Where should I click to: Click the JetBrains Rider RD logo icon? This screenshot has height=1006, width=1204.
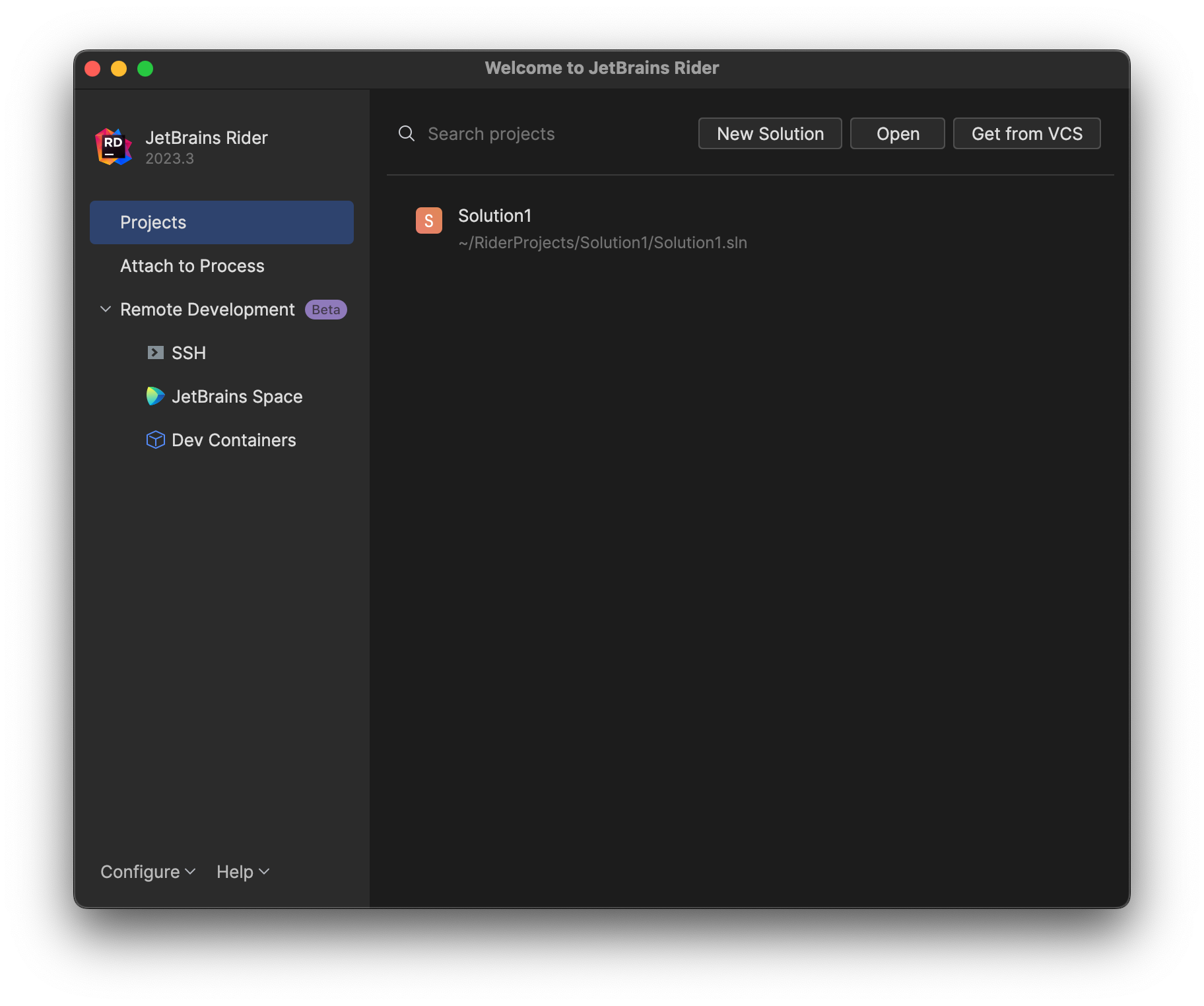[x=114, y=147]
